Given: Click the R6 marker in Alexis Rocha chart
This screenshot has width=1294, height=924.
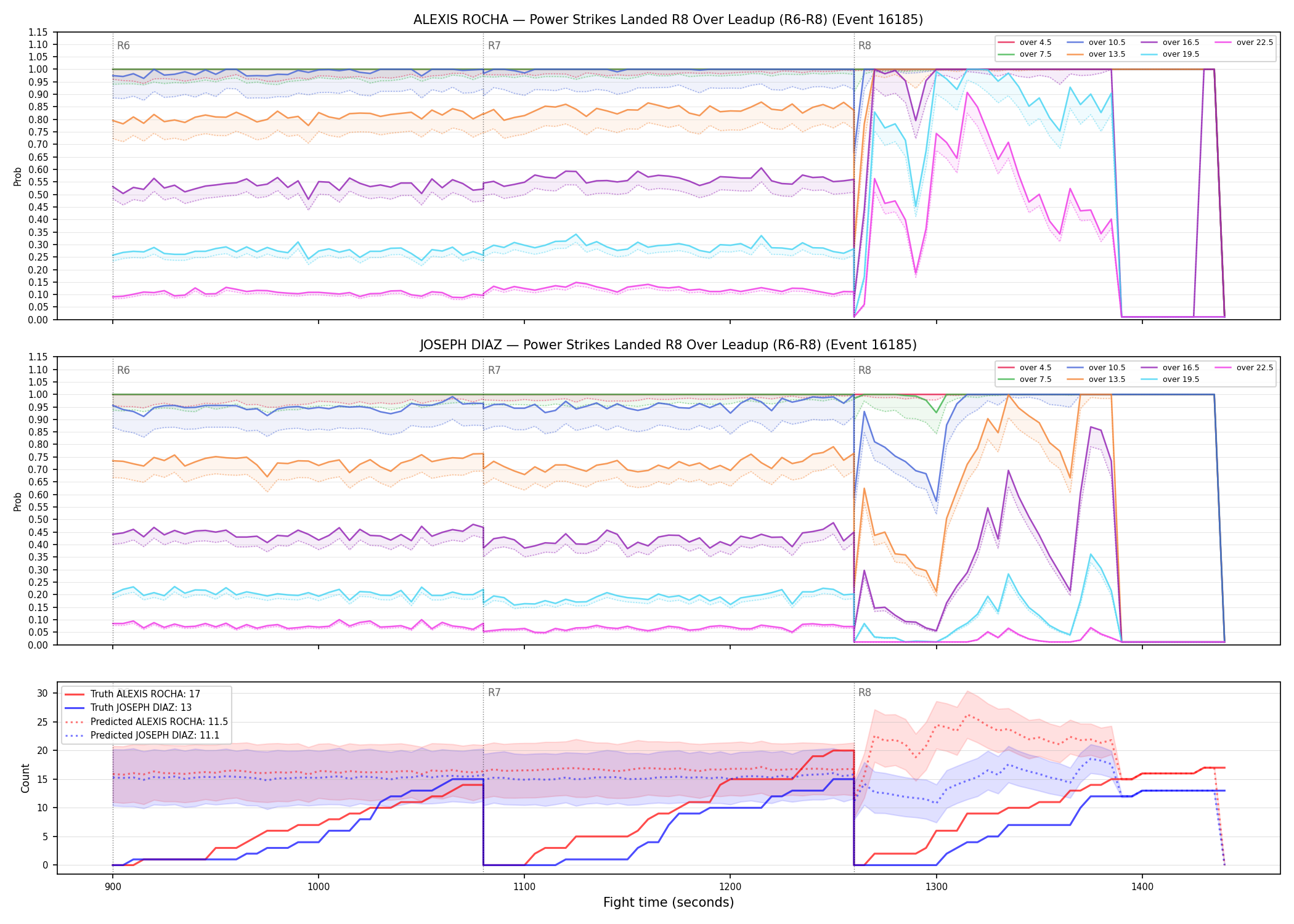Looking at the screenshot, I should coord(123,46).
